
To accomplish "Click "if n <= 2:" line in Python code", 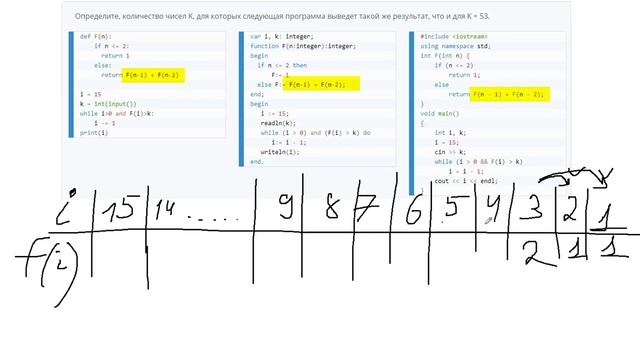I will pos(111,46).
